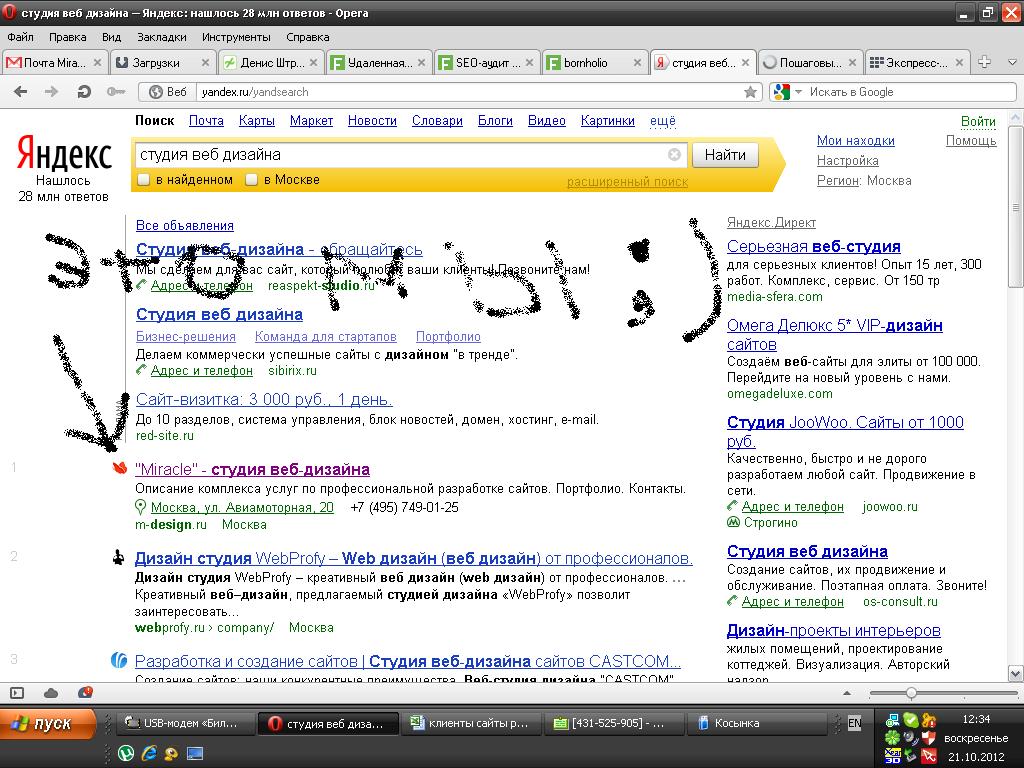The height and width of the screenshot is (768, 1024).
Task: Close the Загрузки tab
Action: pyautogui.click(x=205, y=63)
